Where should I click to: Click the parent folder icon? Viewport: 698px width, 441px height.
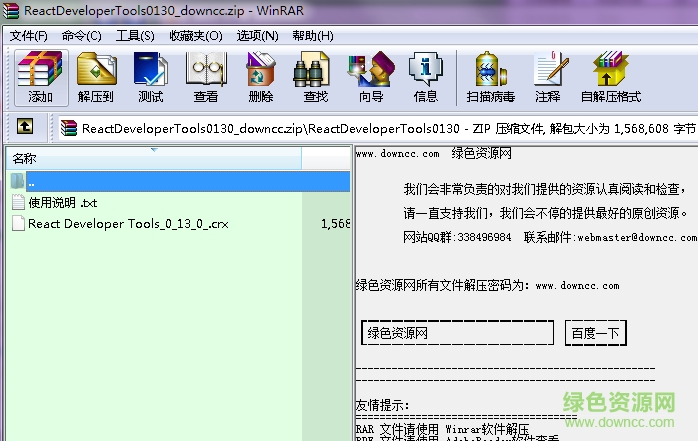17,181
